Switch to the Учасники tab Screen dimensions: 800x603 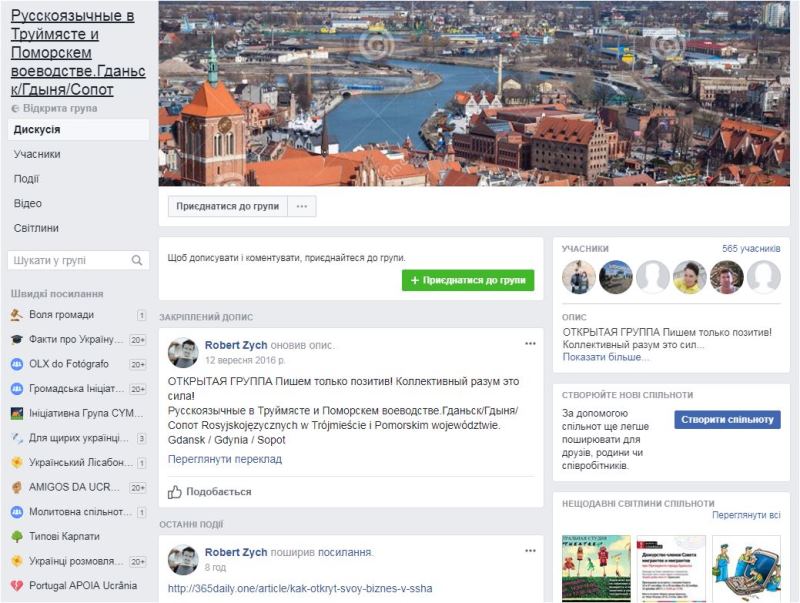(x=37, y=154)
